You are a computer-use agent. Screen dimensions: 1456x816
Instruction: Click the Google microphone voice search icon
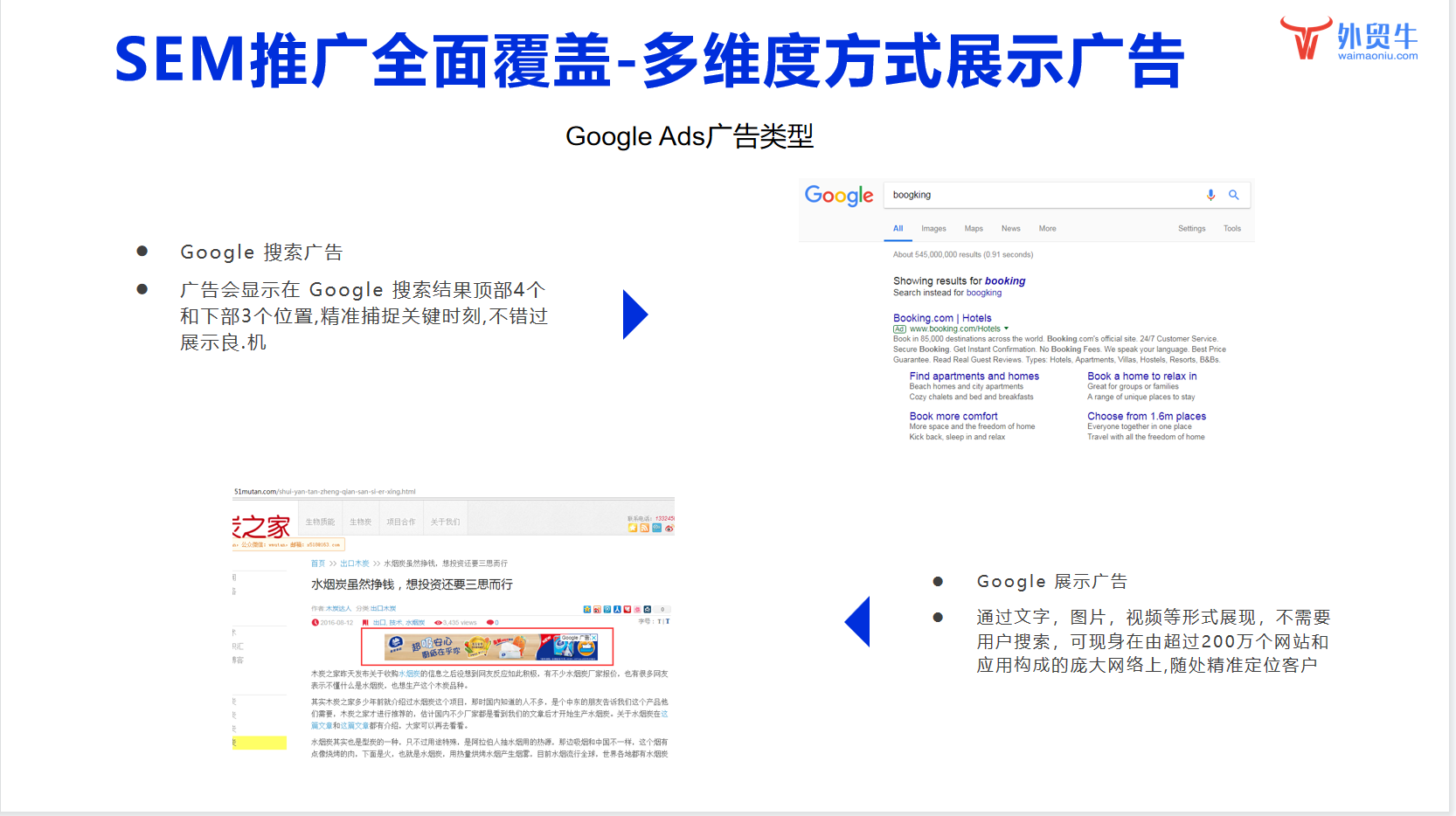pos(1210,195)
